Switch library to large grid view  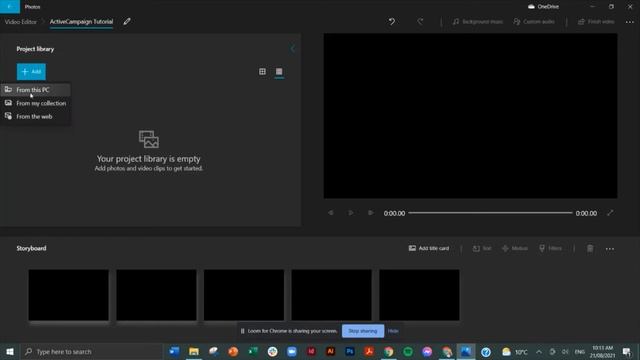click(262, 71)
